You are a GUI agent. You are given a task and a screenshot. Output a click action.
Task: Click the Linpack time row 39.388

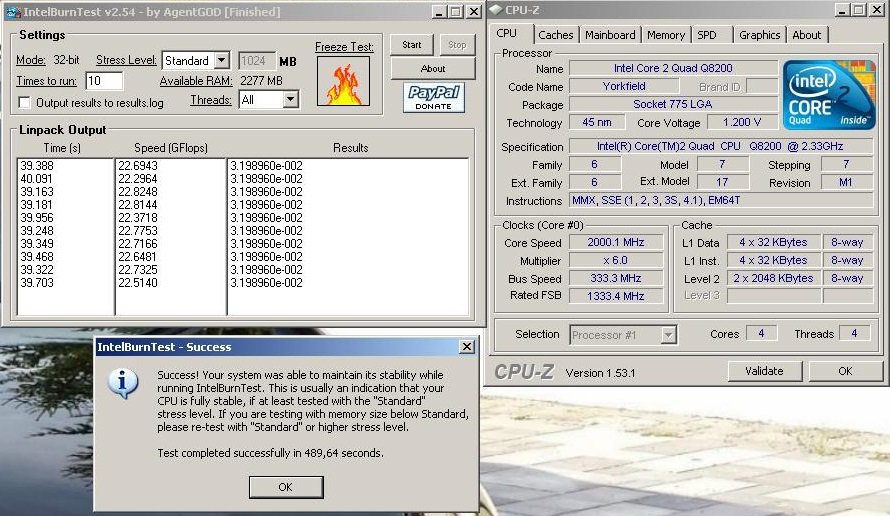click(36, 166)
